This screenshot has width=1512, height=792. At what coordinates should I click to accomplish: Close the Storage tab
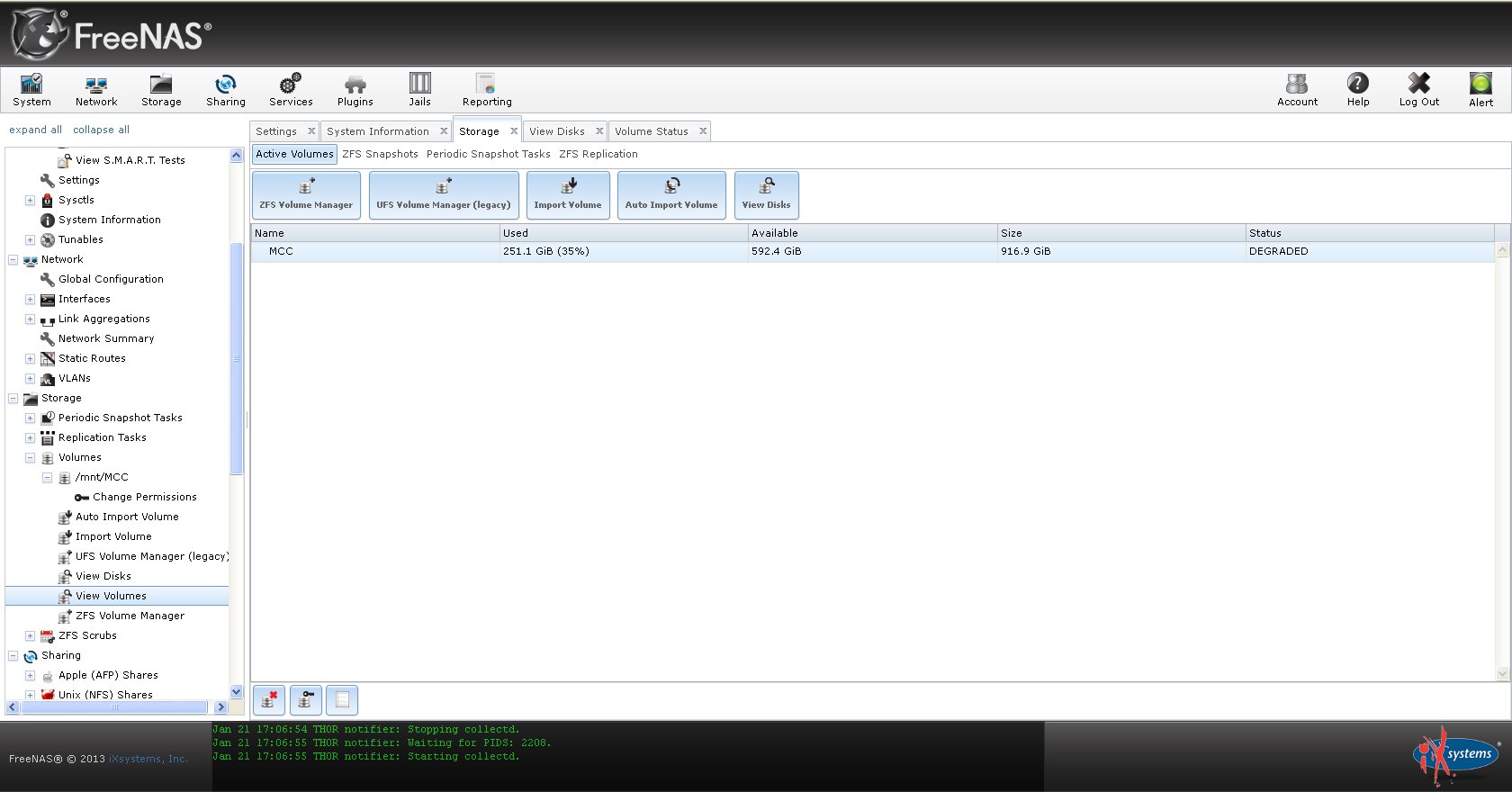pos(514,131)
